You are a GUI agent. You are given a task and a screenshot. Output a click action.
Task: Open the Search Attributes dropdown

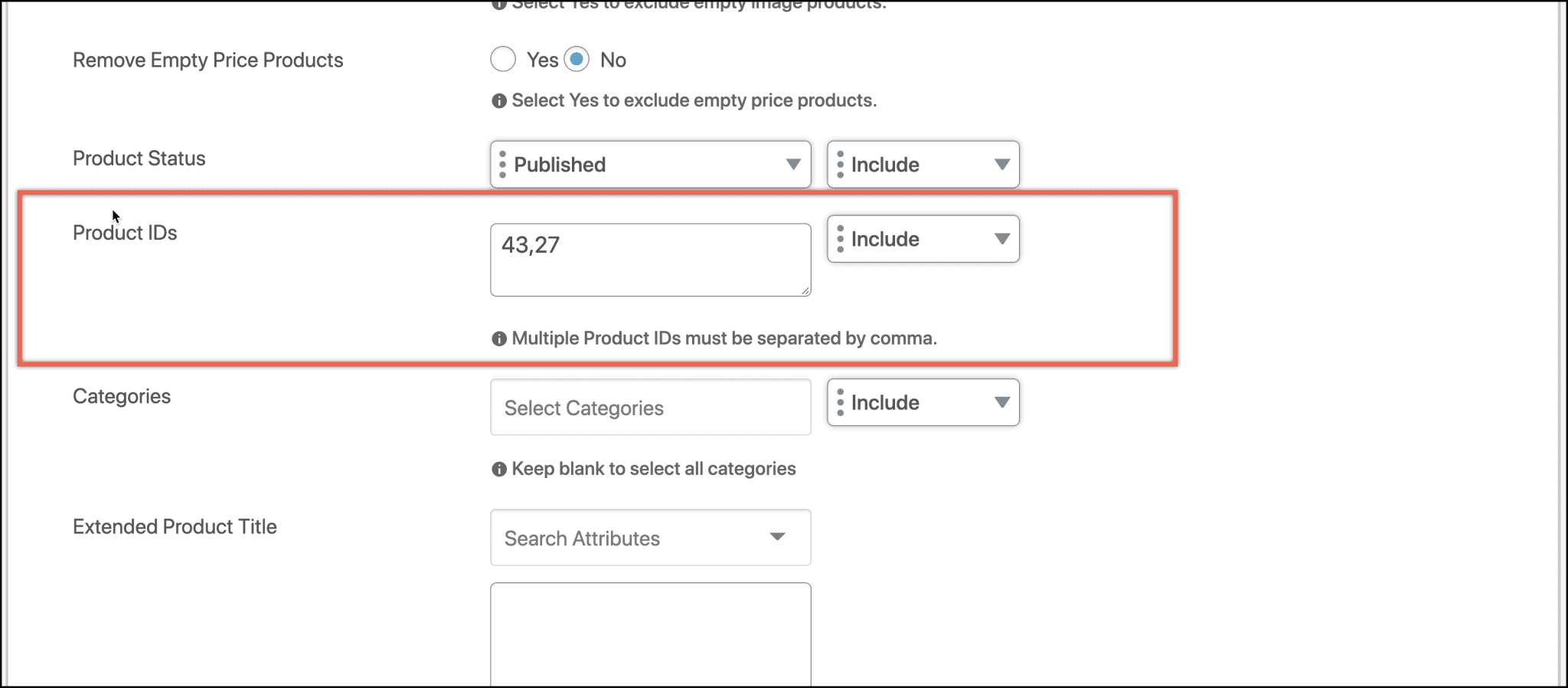click(650, 537)
